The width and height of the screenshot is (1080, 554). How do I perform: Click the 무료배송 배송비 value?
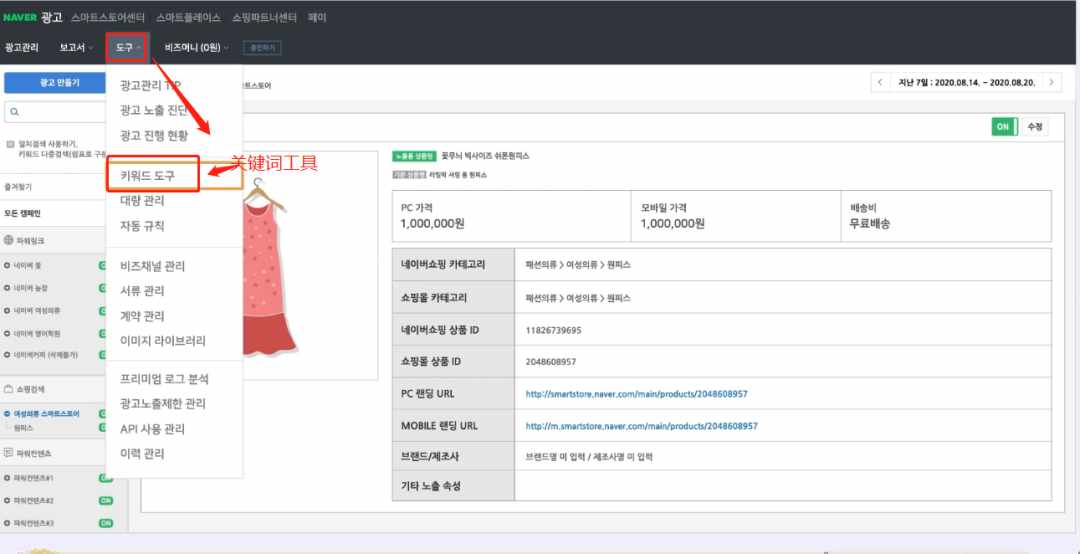coord(870,224)
